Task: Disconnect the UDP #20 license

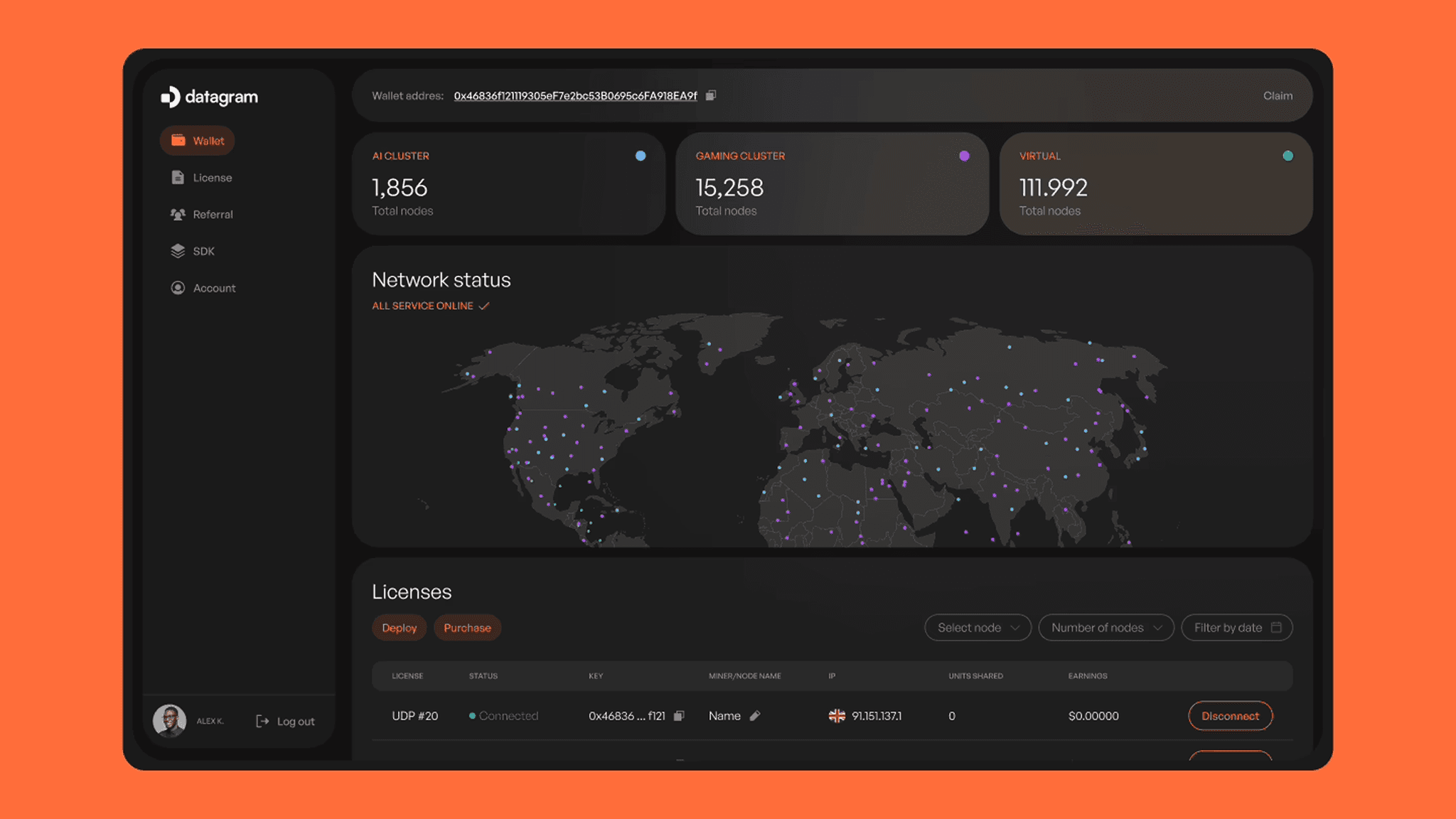Action: (1230, 716)
